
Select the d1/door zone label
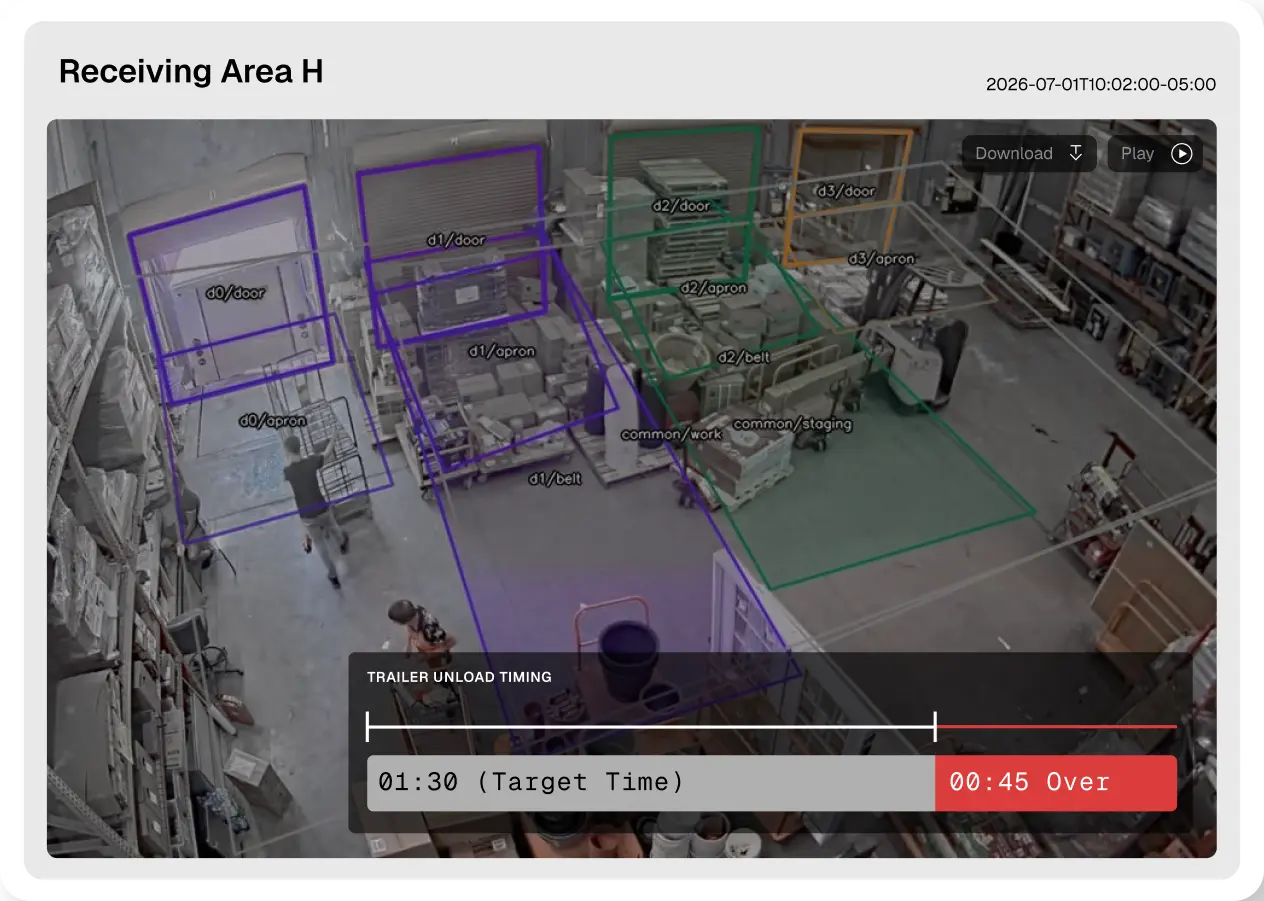(x=455, y=240)
